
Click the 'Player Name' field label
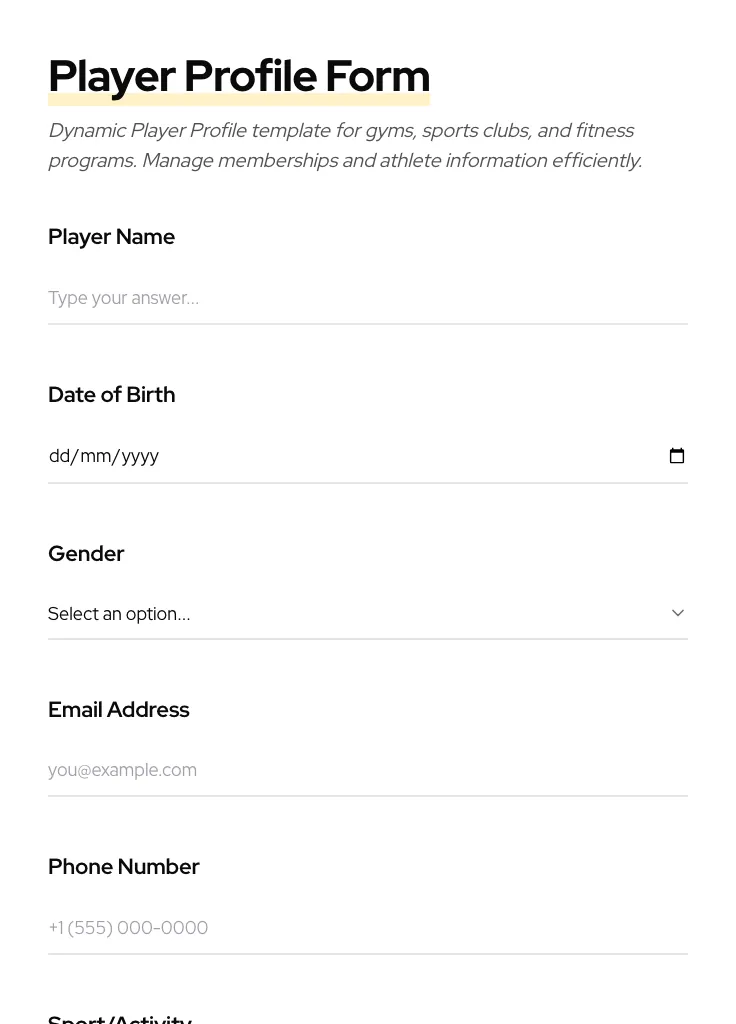point(111,237)
